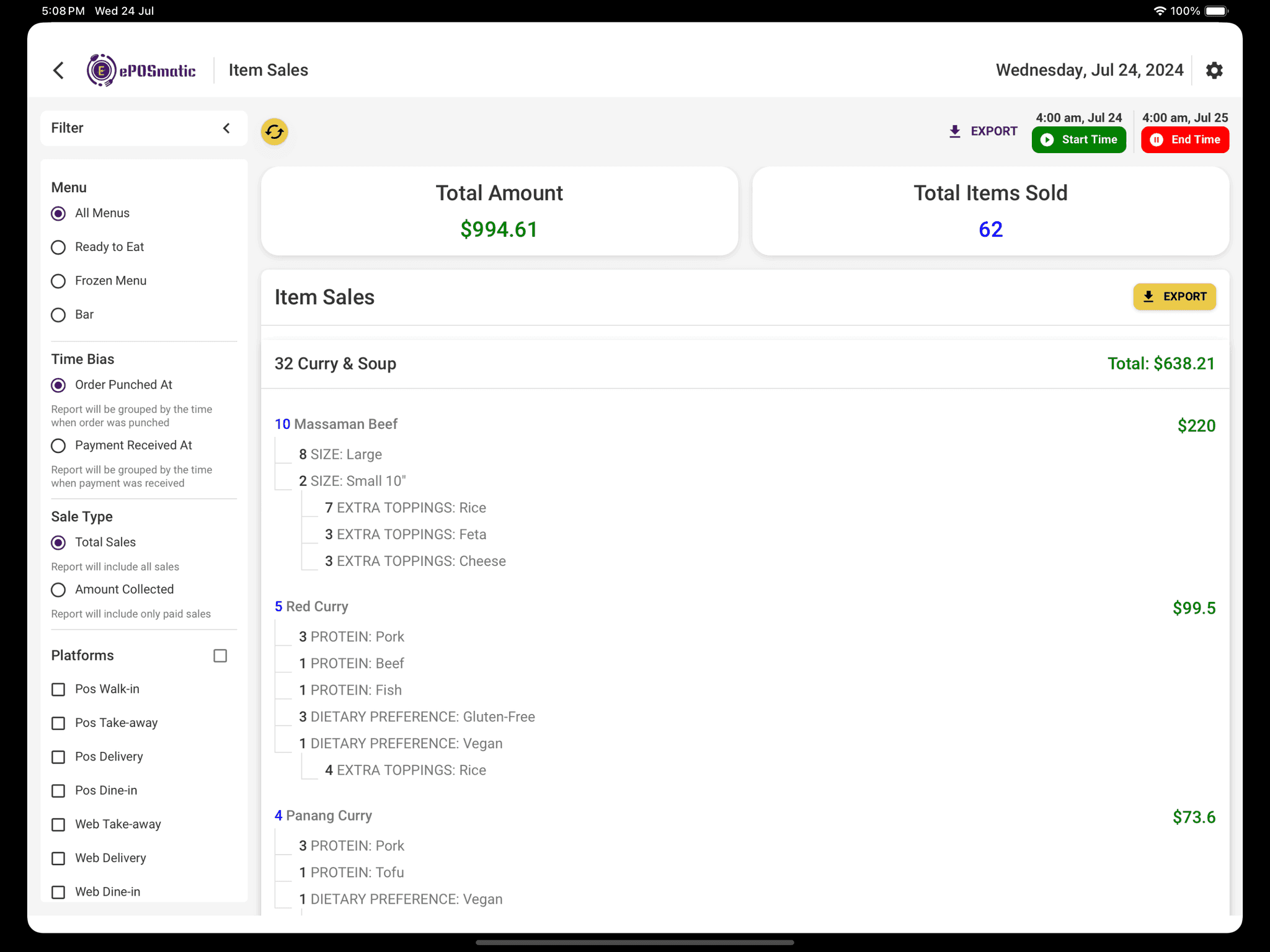
Task: Select the Frozen Menu radio option
Action: [x=58, y=281]
